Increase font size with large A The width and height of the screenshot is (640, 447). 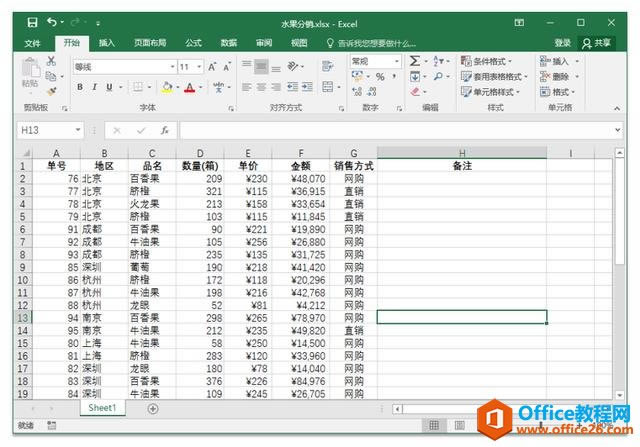tap(212, 67)
